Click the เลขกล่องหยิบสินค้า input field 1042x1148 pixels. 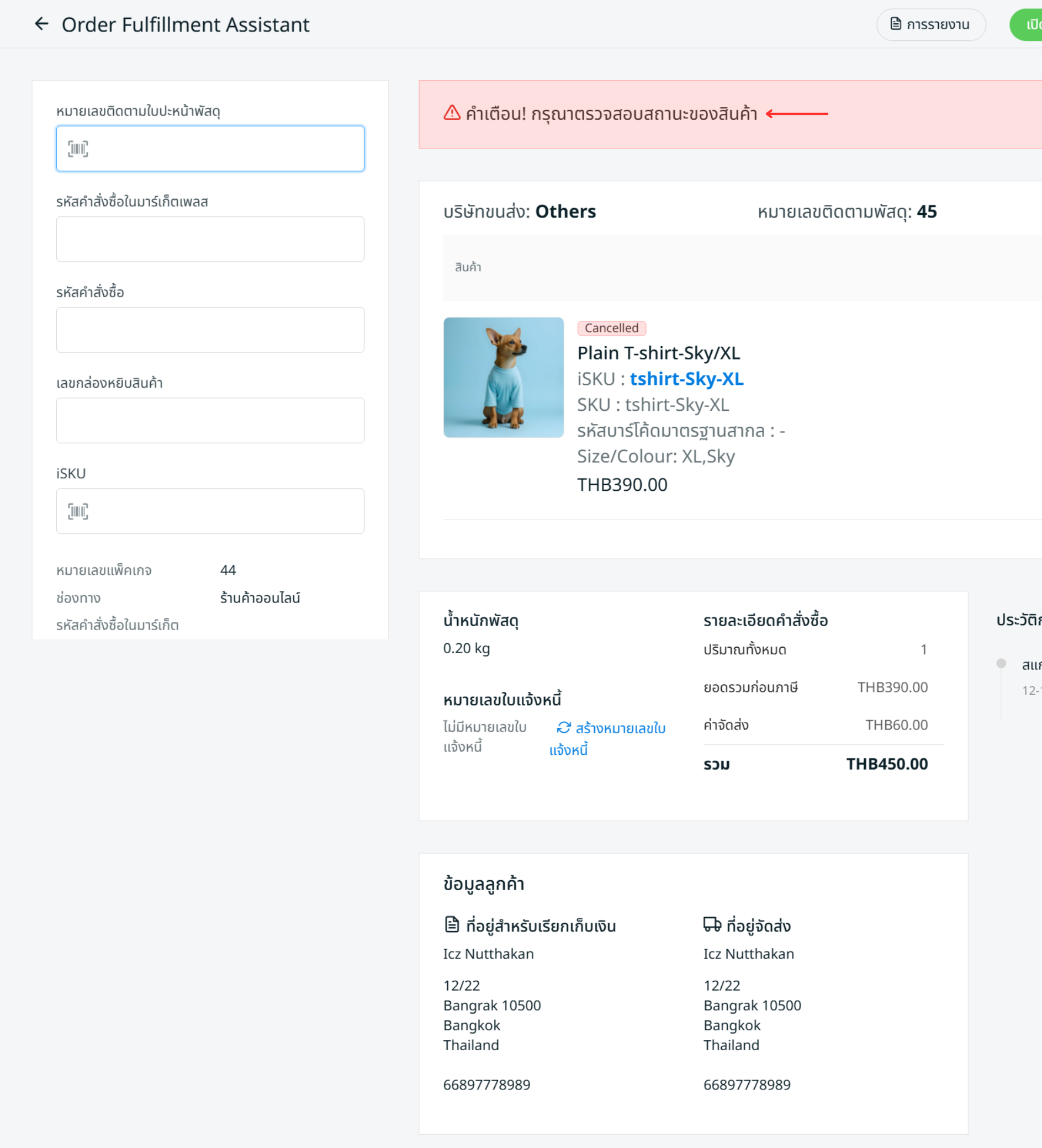(x=210, y=420)
